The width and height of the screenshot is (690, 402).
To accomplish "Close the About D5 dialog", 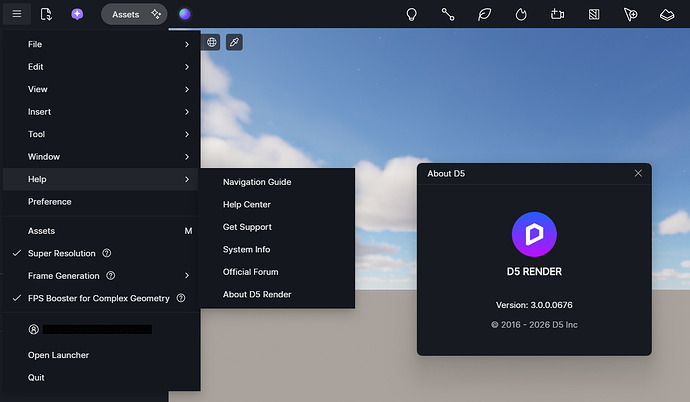I will 638,174.
